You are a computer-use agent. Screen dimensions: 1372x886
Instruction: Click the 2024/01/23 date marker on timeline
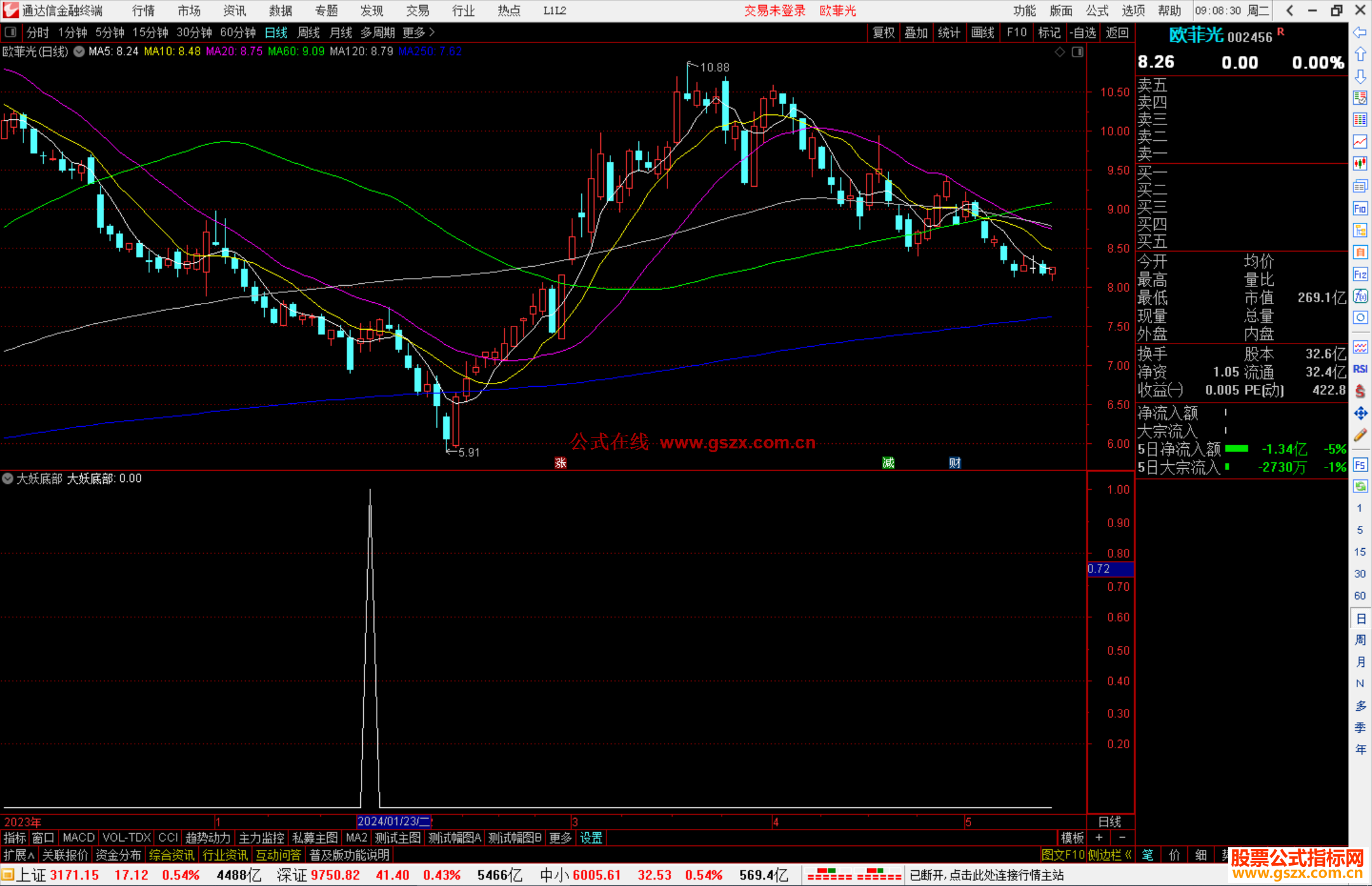click(x=394, y=821)
